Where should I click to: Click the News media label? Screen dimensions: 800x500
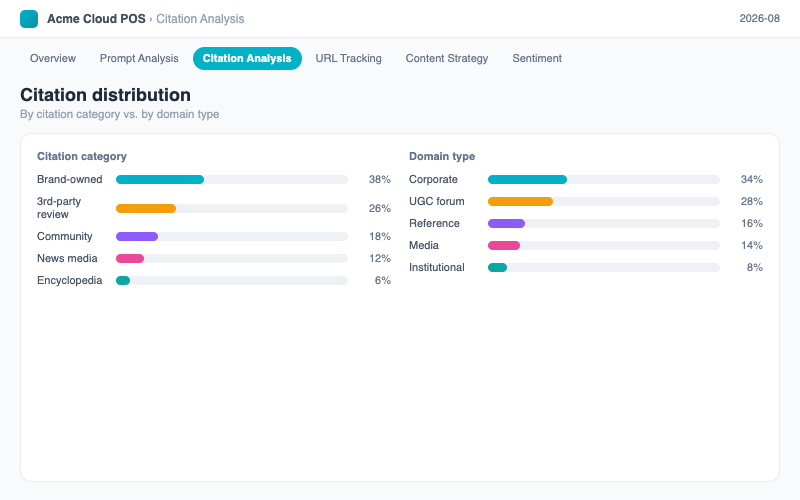tap(67, 258)
